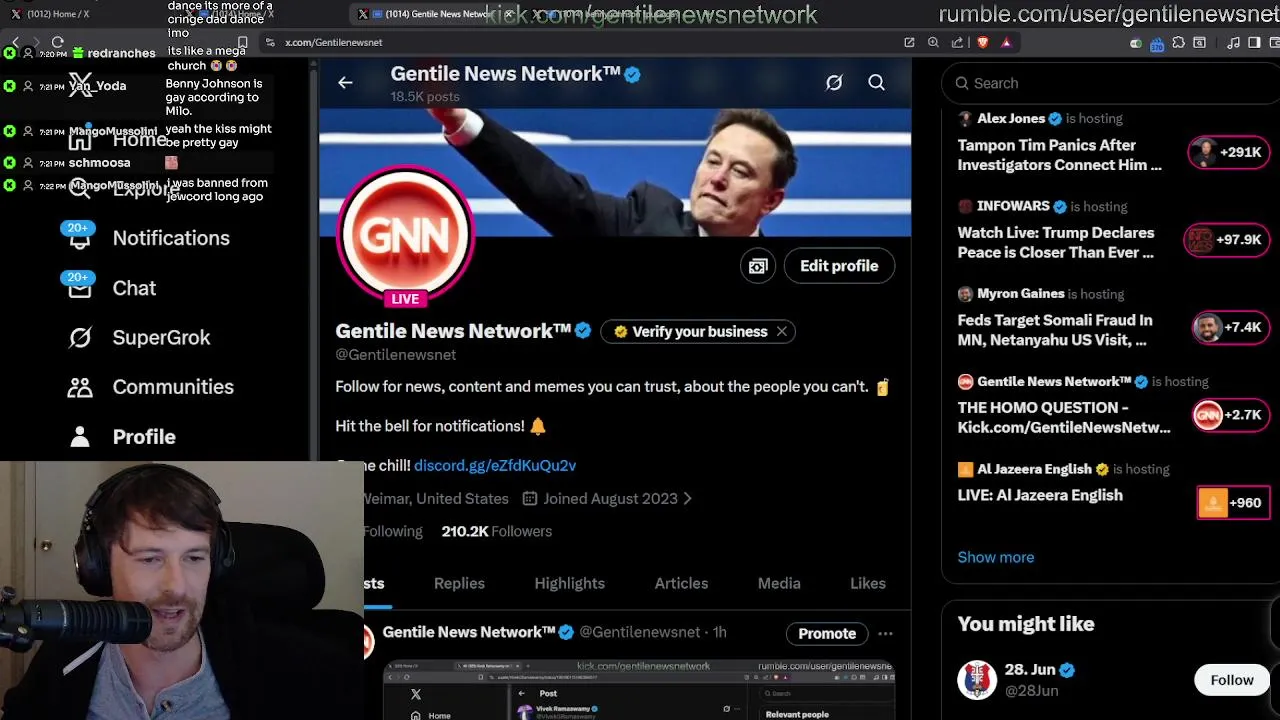Viewport: 1280px width, 720px height.
Task: Click the green toggle extension icon in toolbar
Action: click(x=1136, y=43)
